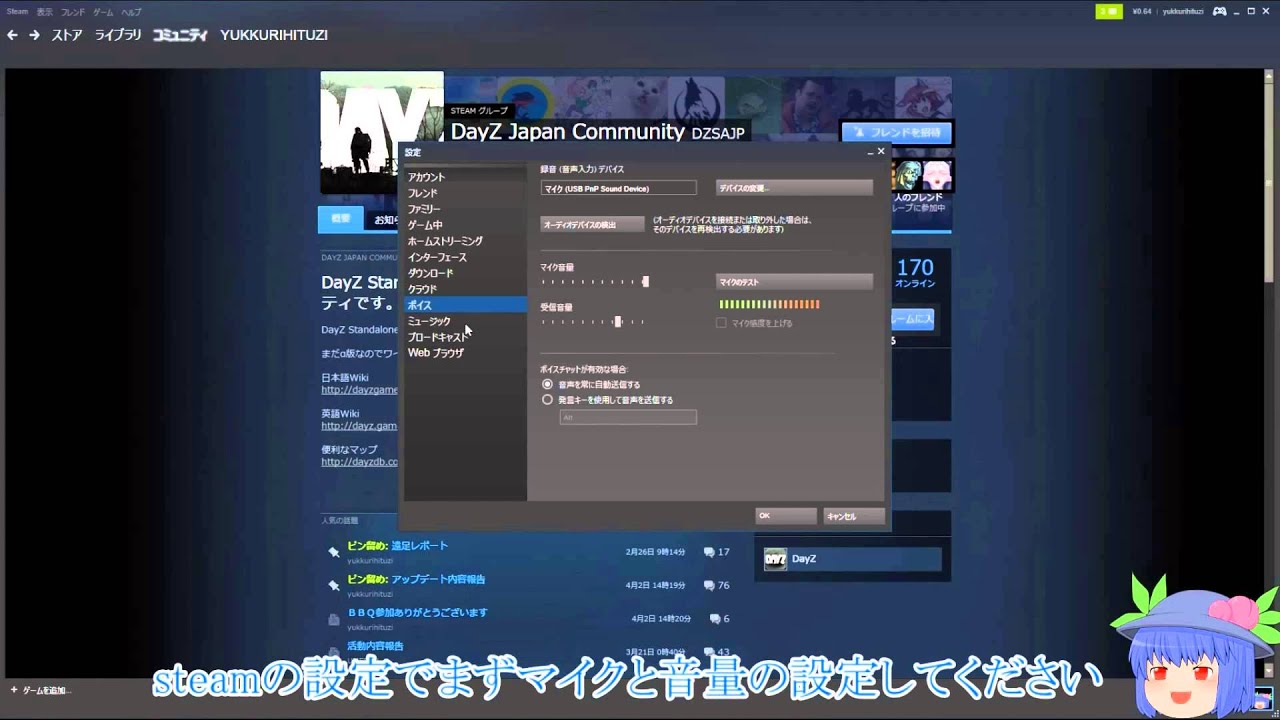Click the ¥0.64 wallet balance
This screenshot has height=720, width=1280.
click(1141, 11)
